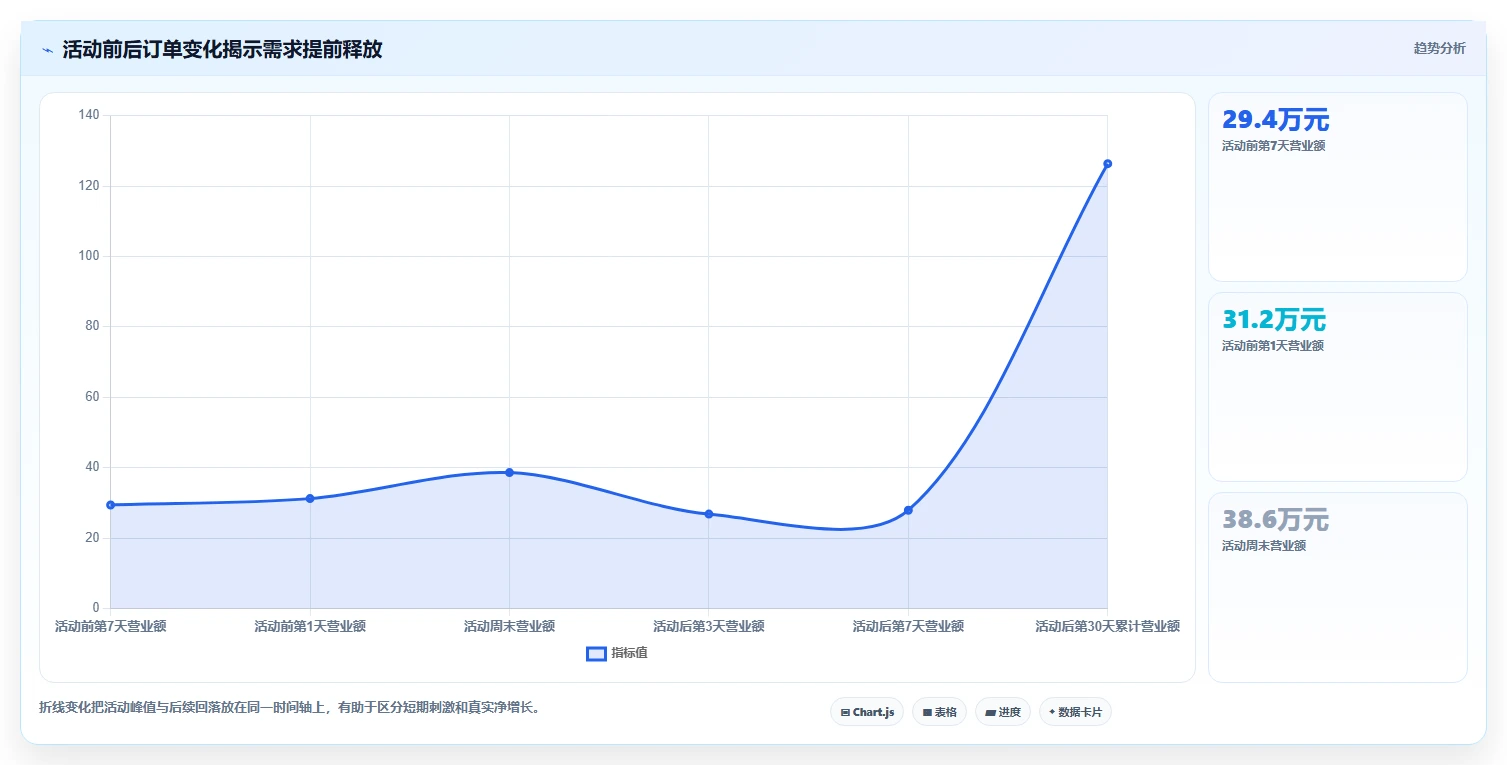The height and width of the screenshot is (765, 1507).
Task: Click the y-axis value 40
Action: pos(92,467)
